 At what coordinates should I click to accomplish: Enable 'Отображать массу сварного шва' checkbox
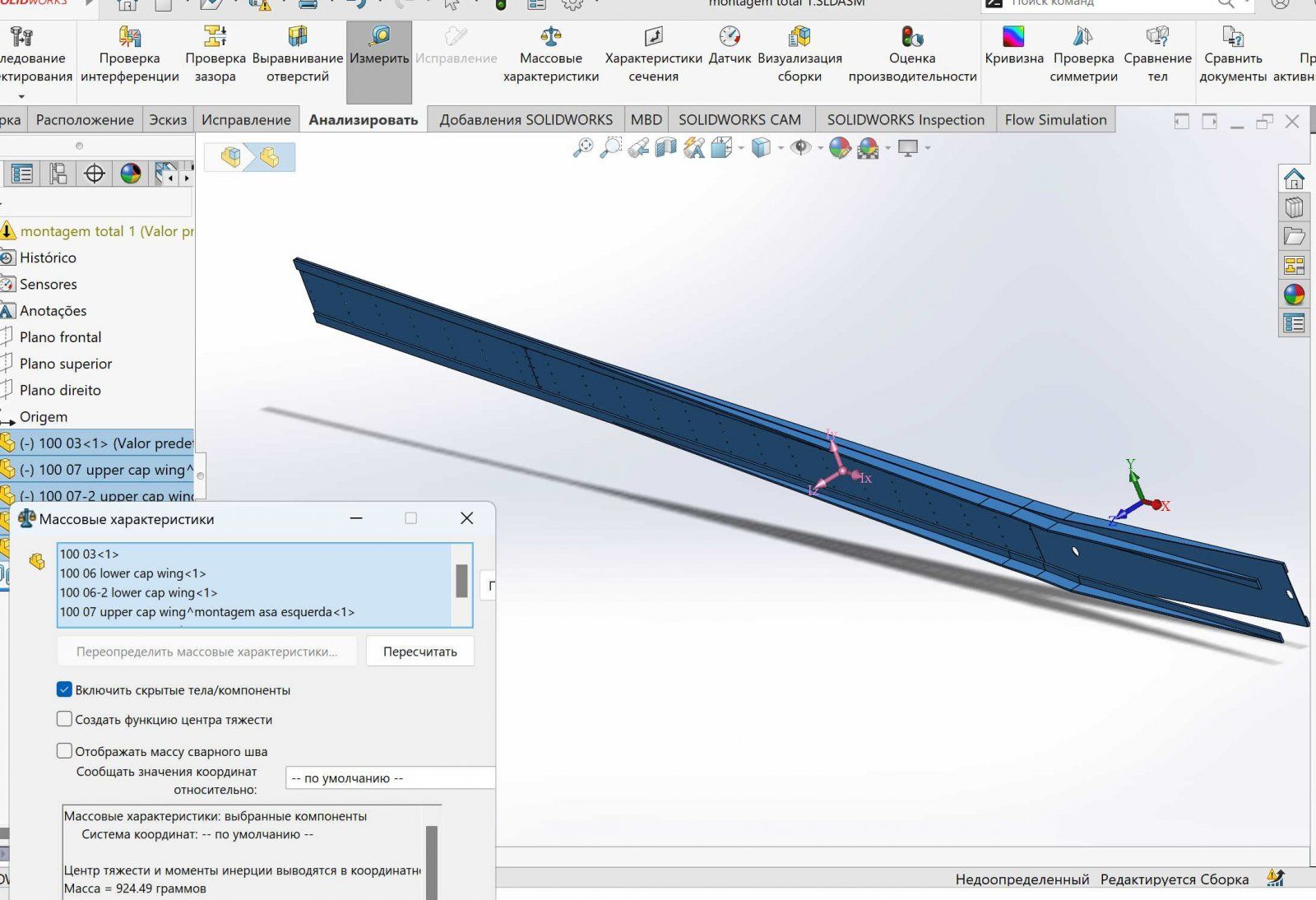click(x=64, y=751)
